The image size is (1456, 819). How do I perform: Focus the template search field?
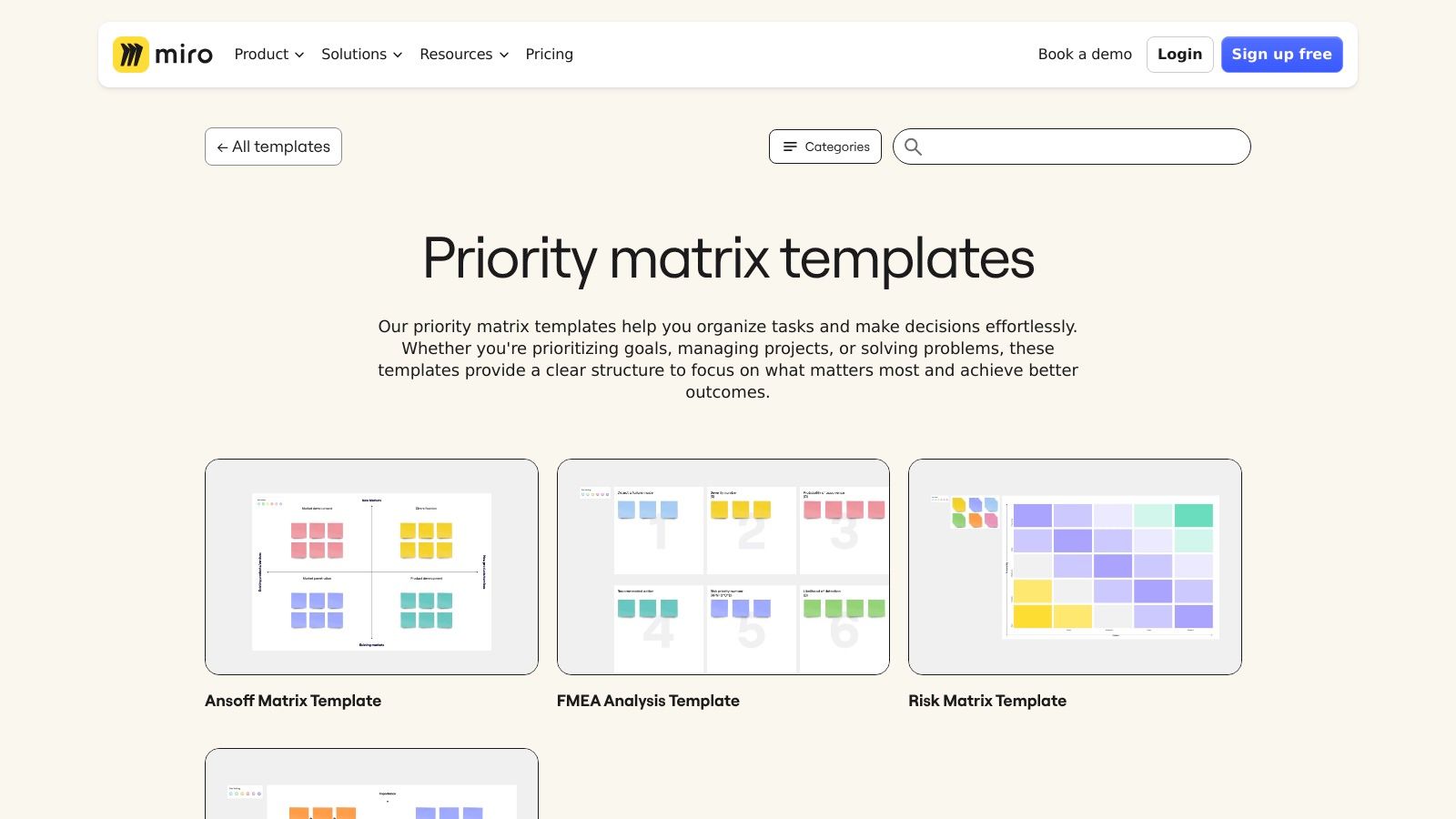[1072, 147]
